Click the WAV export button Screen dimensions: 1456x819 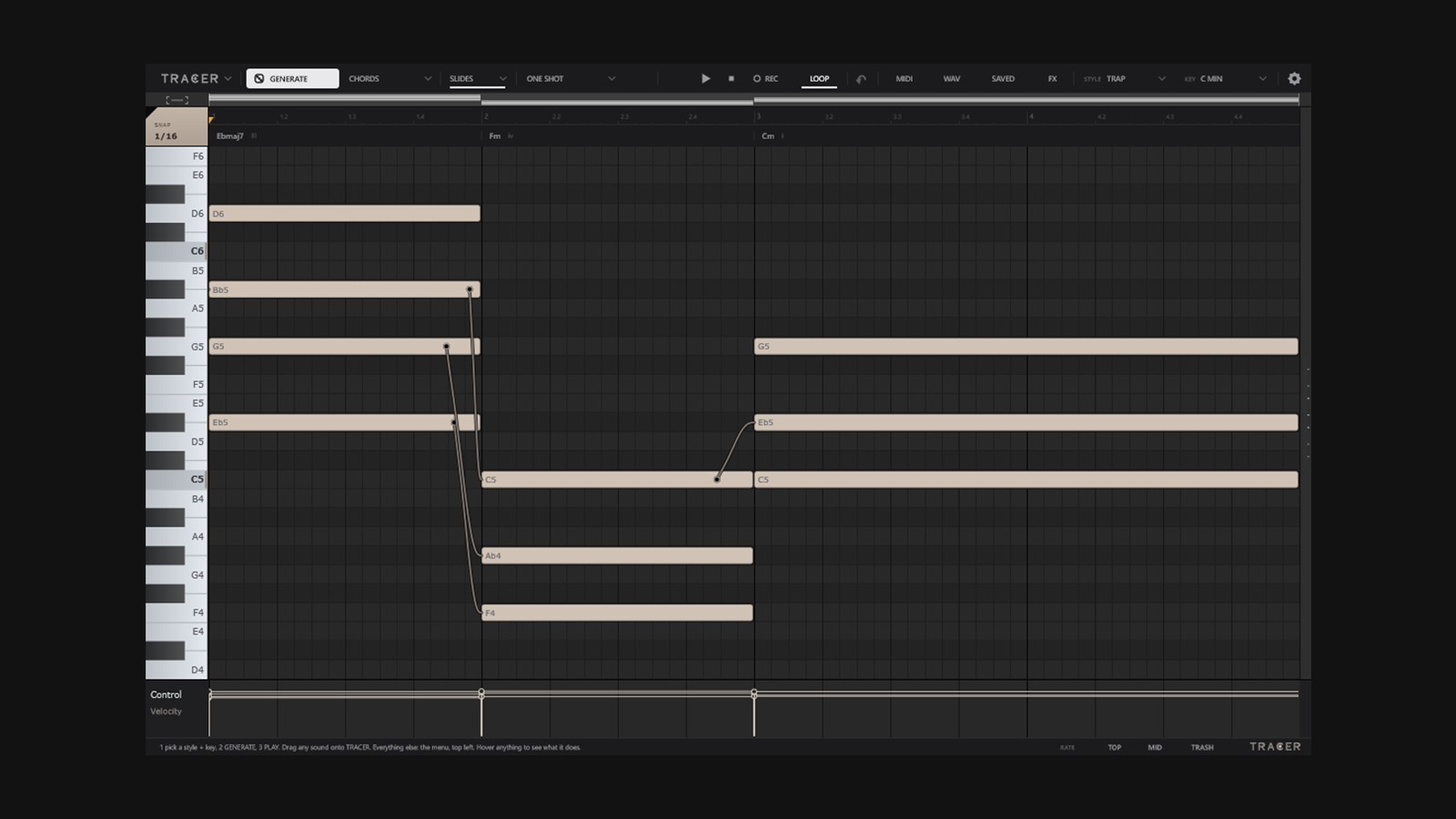tap(951, 78)
